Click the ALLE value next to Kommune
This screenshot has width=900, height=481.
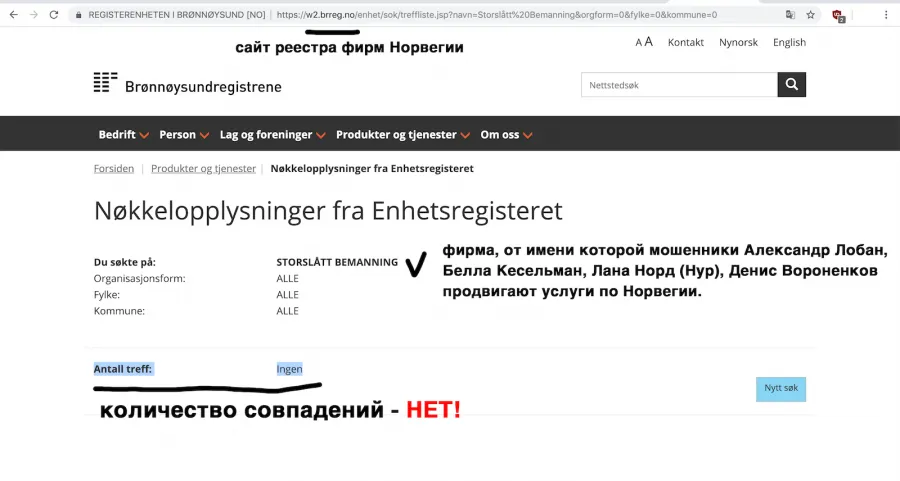click(x=288, y=311)
